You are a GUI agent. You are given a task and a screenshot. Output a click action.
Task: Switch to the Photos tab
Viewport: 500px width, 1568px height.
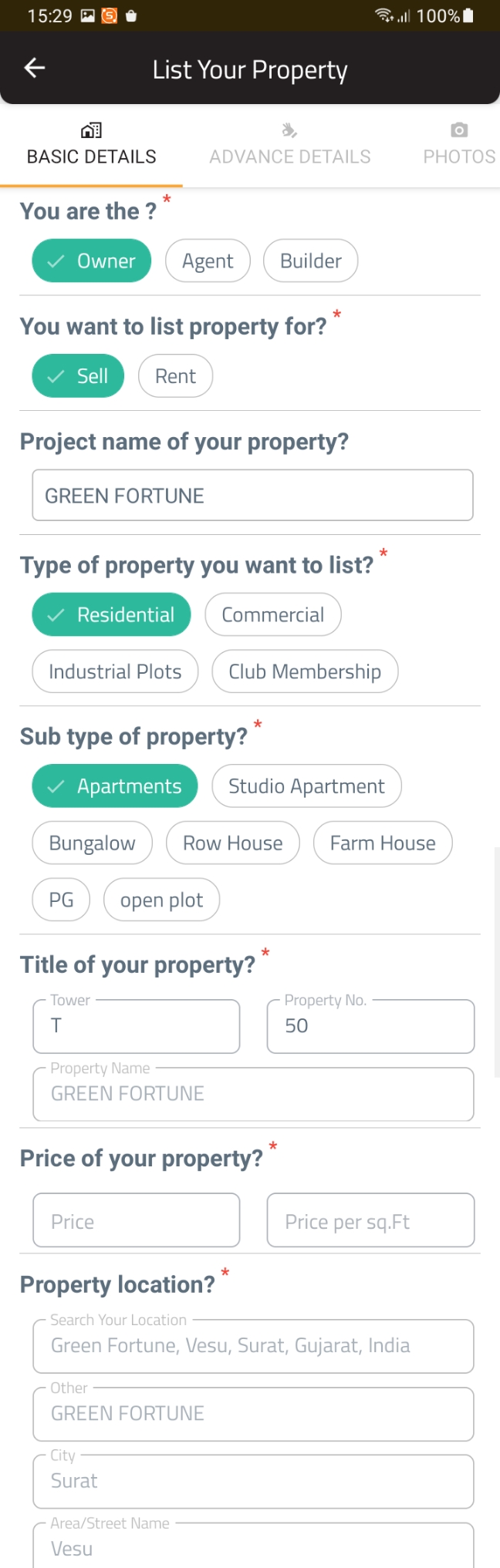click(x=459, y=156)
